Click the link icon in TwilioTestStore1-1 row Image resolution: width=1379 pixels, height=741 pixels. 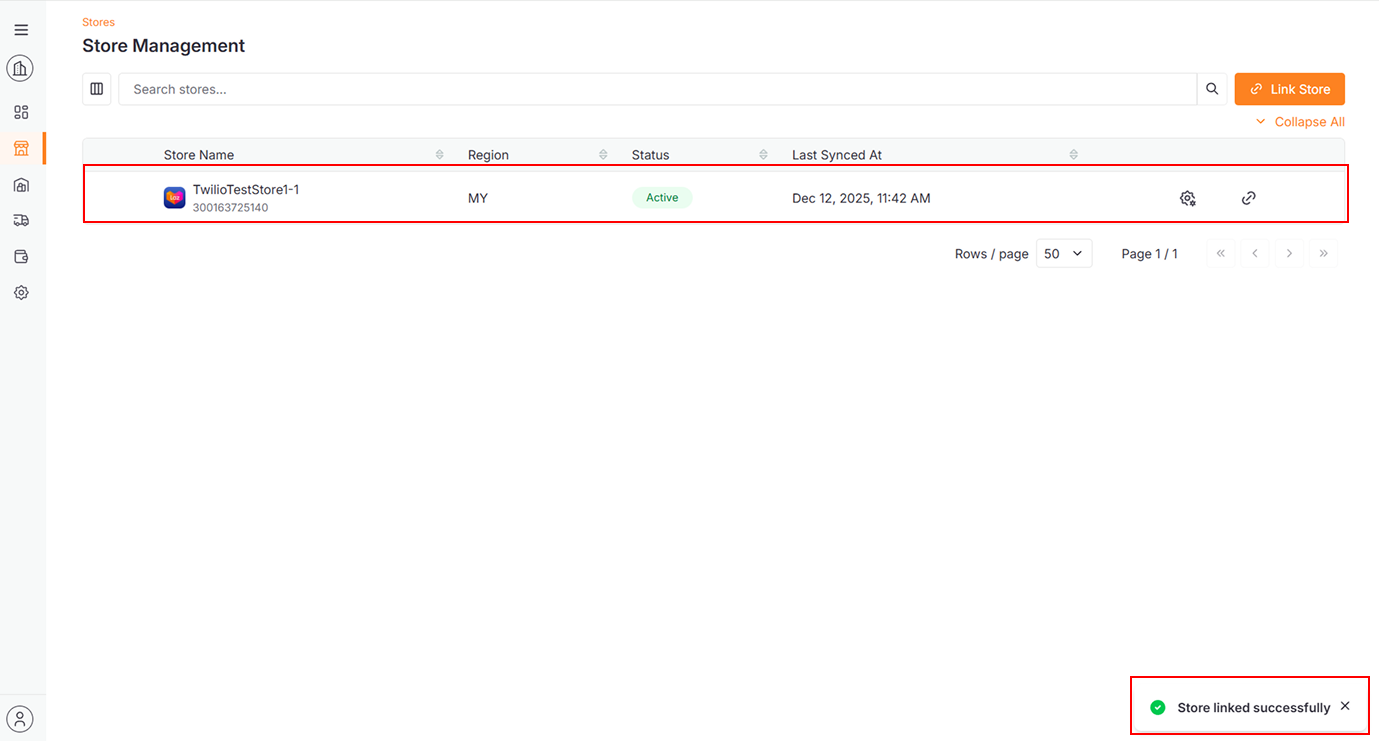pyautogui.click(x=1248, y=198)
